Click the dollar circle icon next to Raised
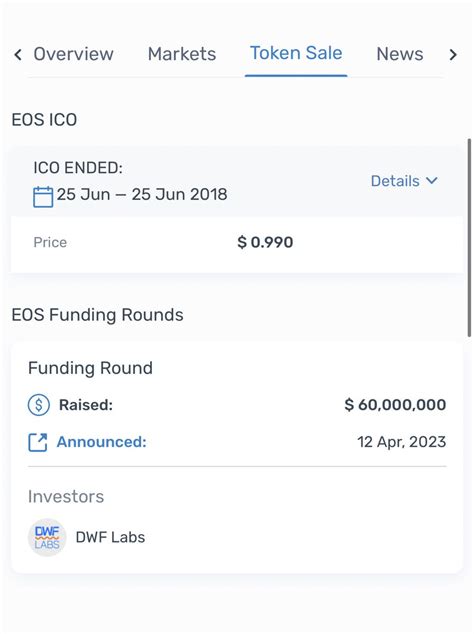 pyautogui.click(x=39, y=405)
